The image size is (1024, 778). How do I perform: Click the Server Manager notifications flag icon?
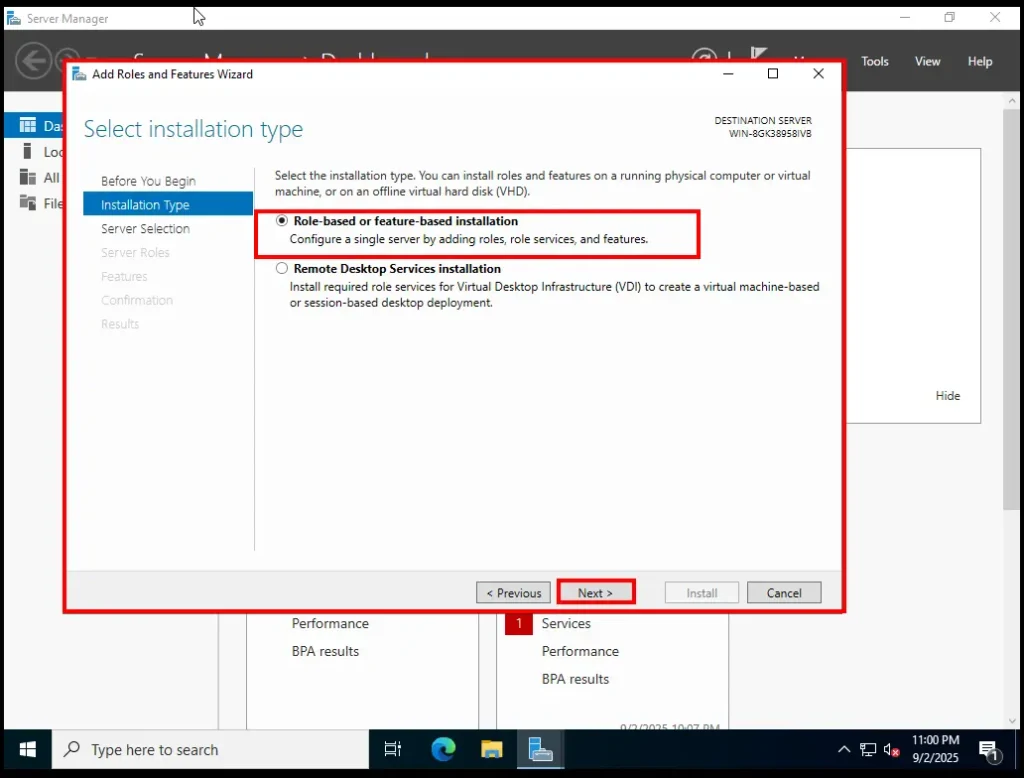point(758,54)
